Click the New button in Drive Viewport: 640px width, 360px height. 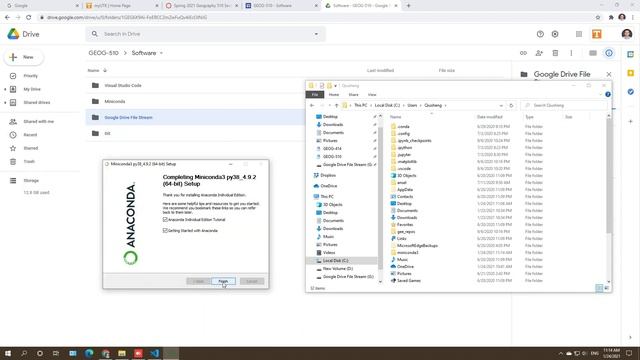[24, 57]
